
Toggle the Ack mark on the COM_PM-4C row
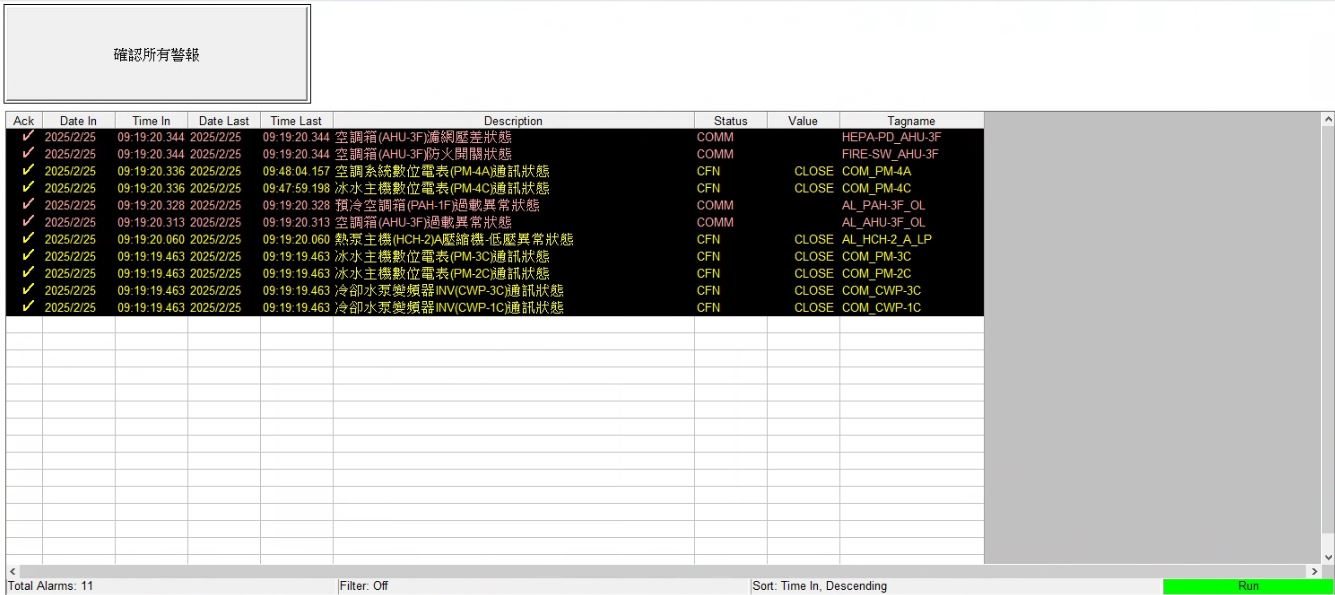coord(27,188)
